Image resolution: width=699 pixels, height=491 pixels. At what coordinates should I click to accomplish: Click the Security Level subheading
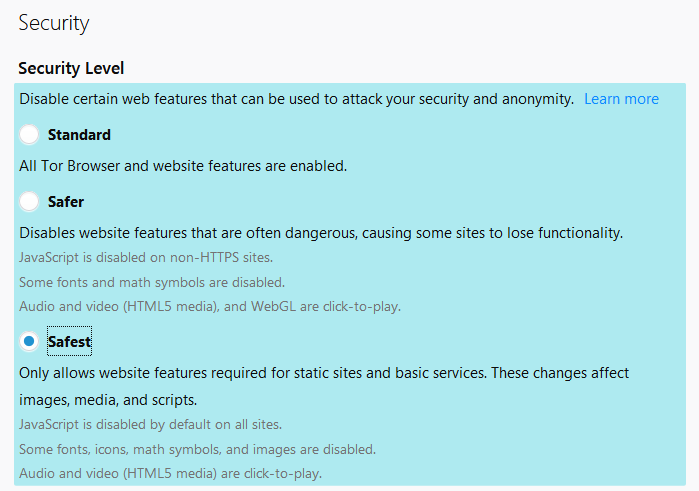[x=71, y=68]
